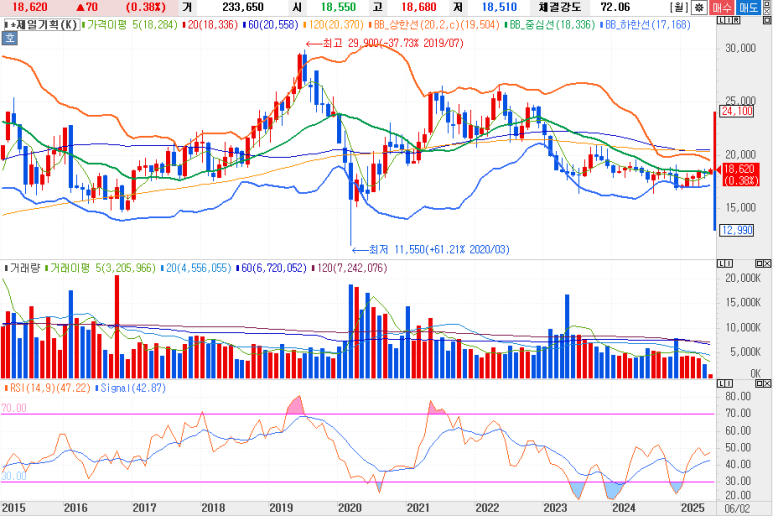The width and height of the screenshot is (773, 516).
Task: Close the volume panel
Action: click(x=767, y=264)
